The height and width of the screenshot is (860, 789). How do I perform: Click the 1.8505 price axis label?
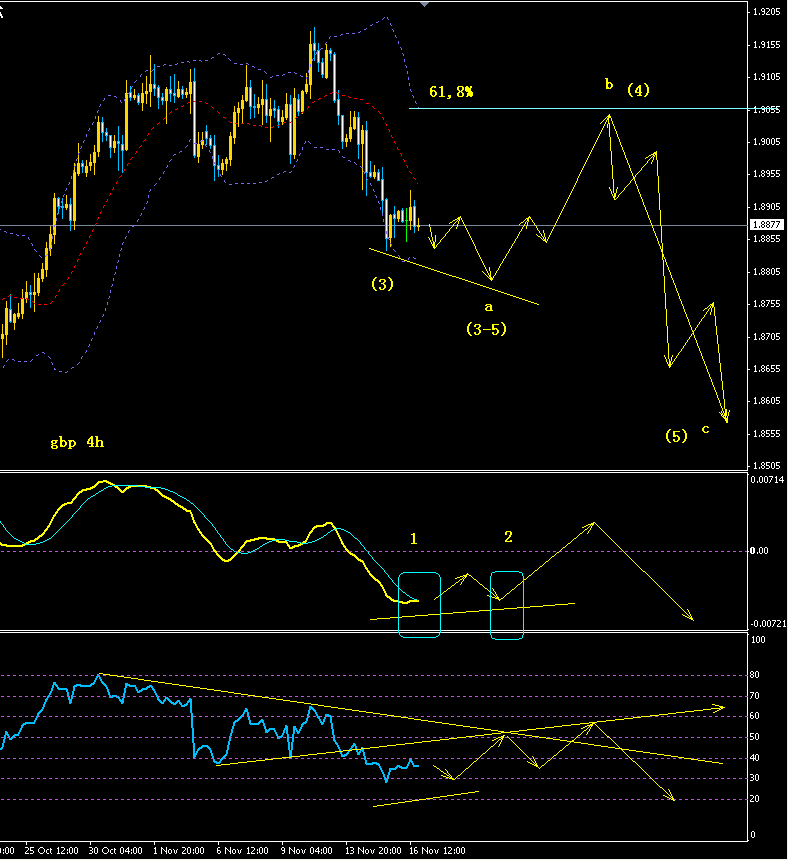coord(767,466)
